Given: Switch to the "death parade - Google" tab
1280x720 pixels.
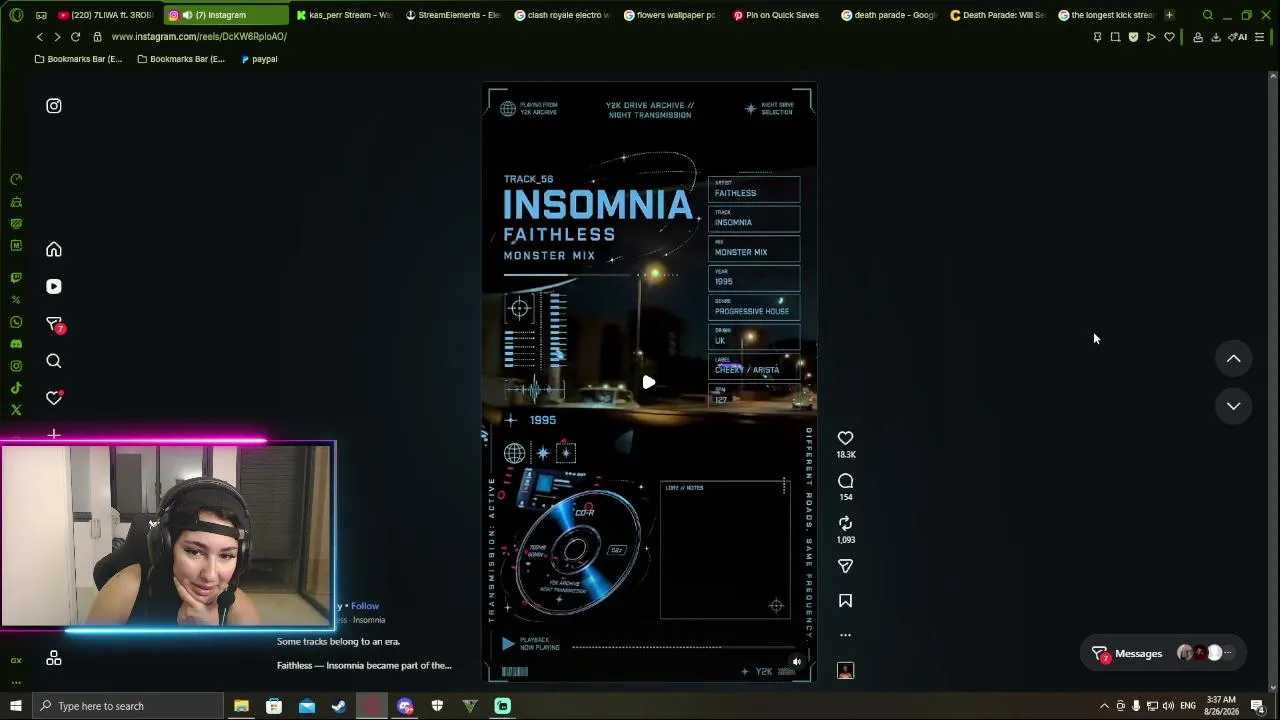Looking at the screenshot, I should (887, 15).
